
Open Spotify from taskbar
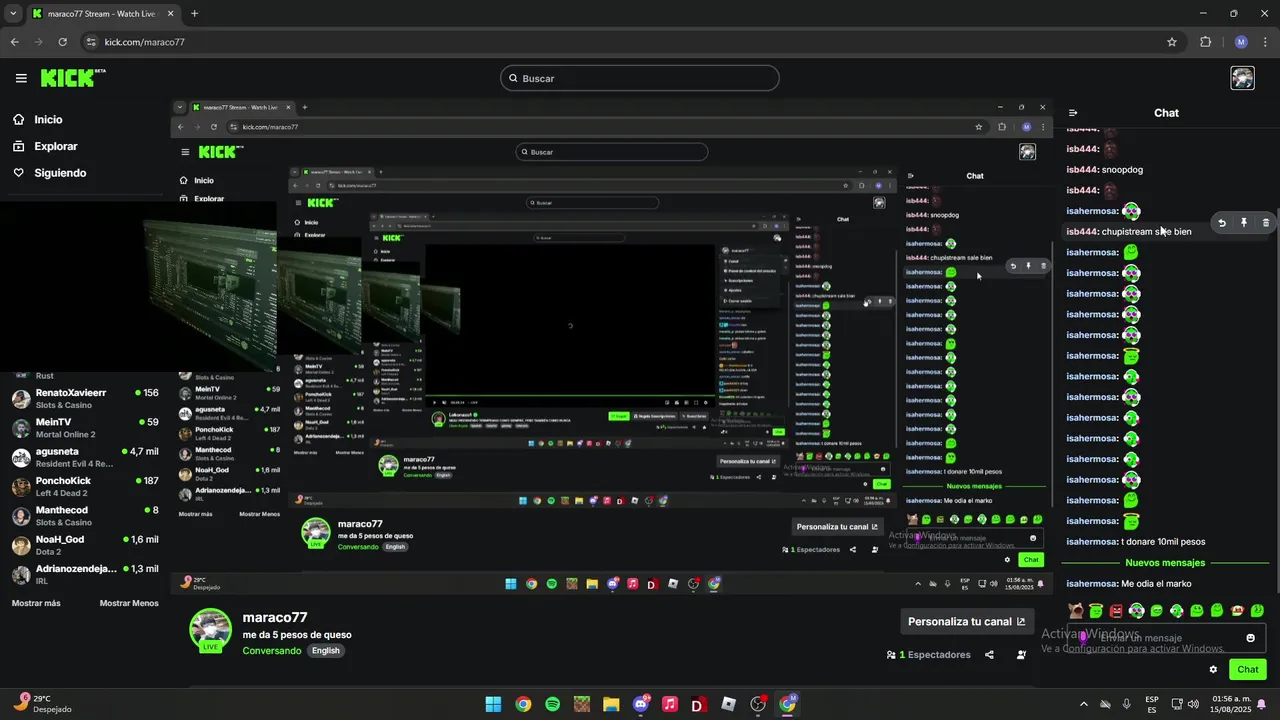pyautogui.click(x=553, y=704)
